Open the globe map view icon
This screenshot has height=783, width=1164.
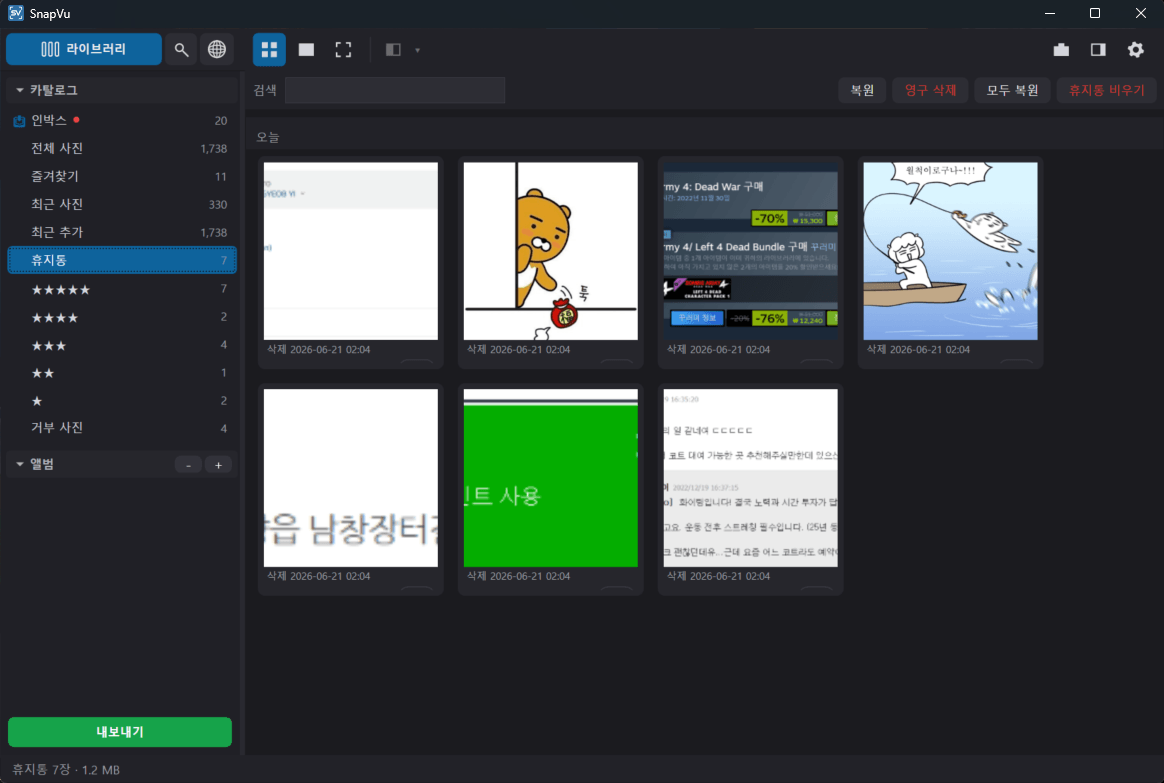(217, 49)
